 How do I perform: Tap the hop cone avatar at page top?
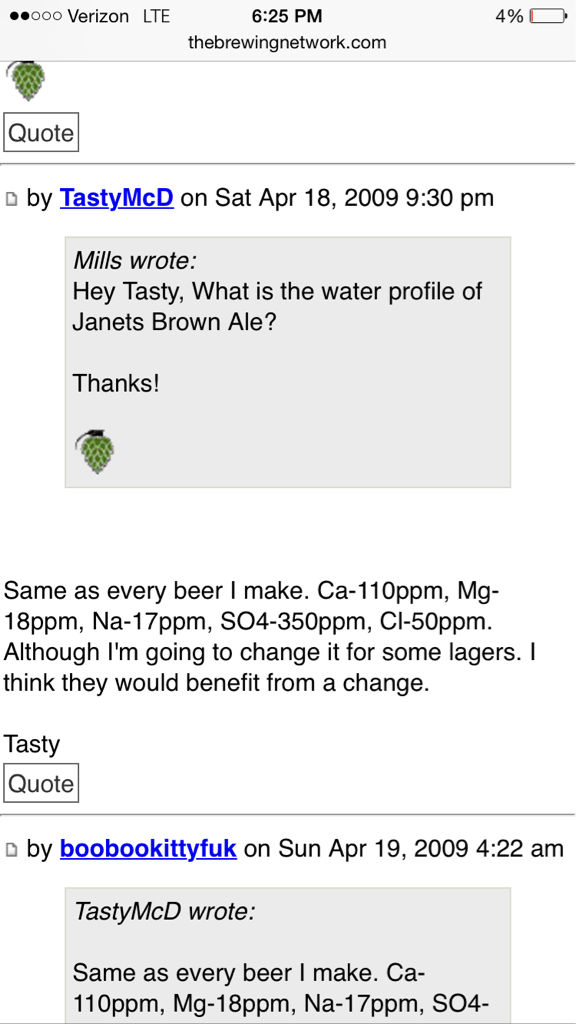27,81
